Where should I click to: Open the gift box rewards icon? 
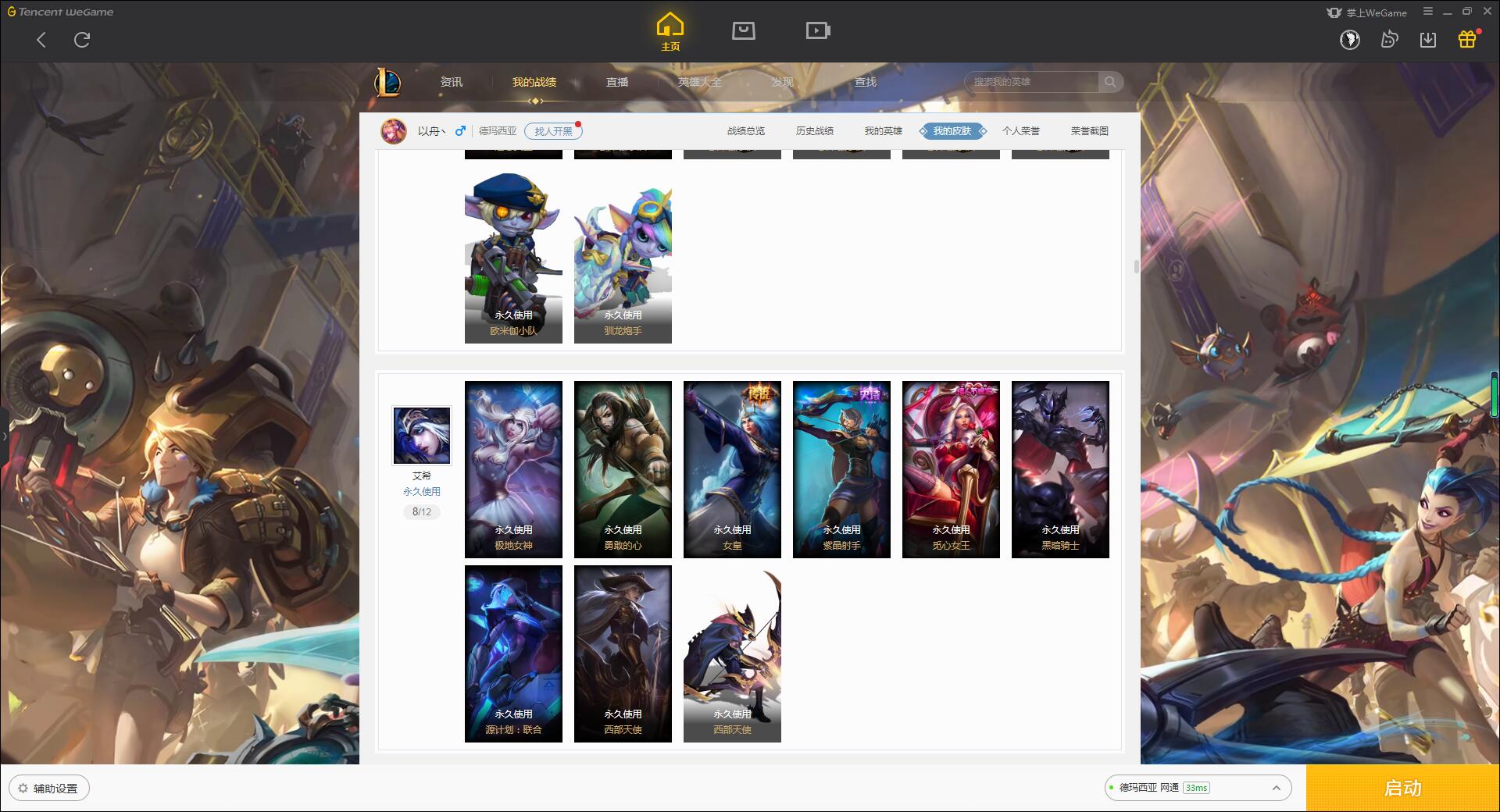point(1467,39)
